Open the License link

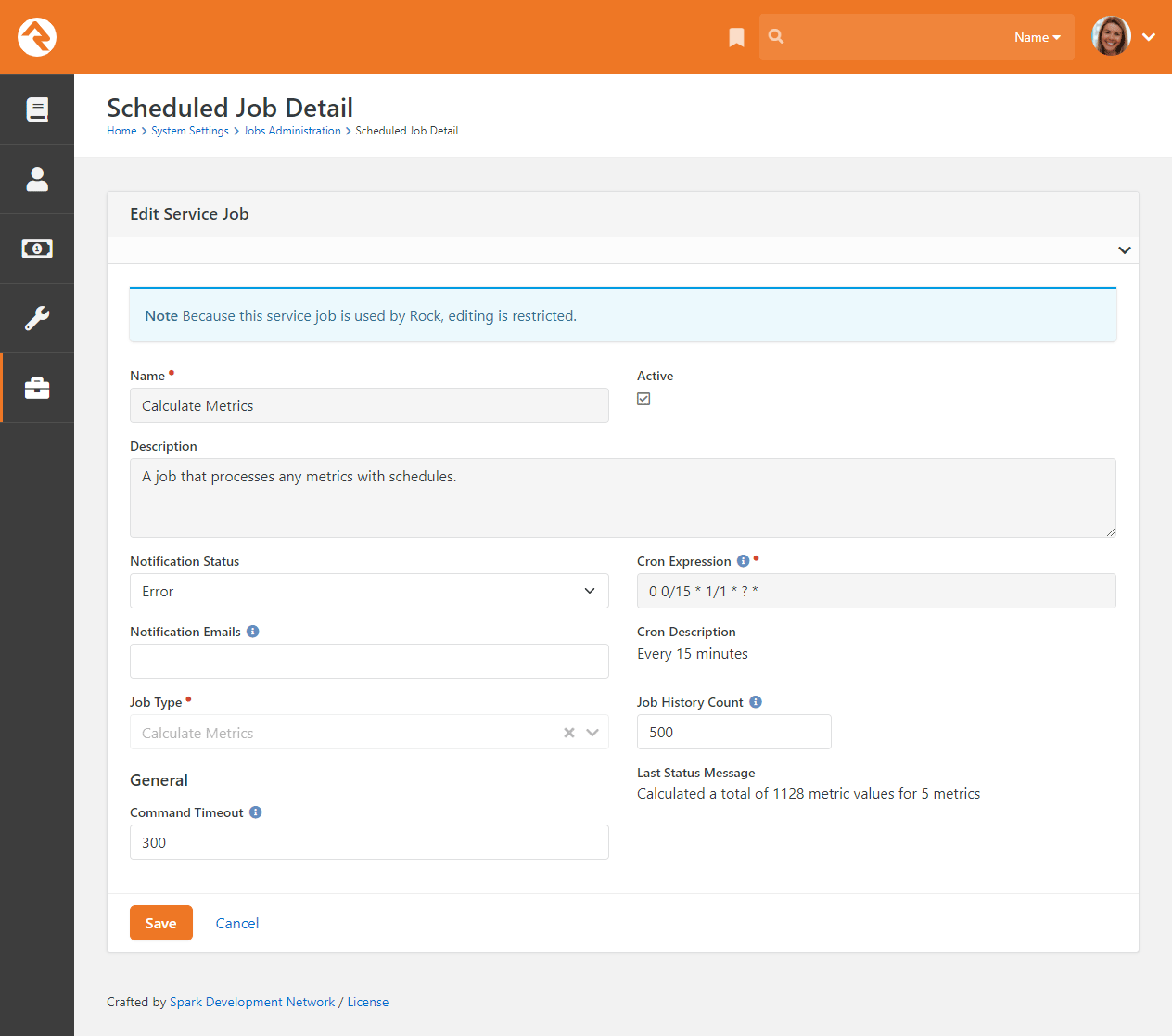[x=368, y=1002]
